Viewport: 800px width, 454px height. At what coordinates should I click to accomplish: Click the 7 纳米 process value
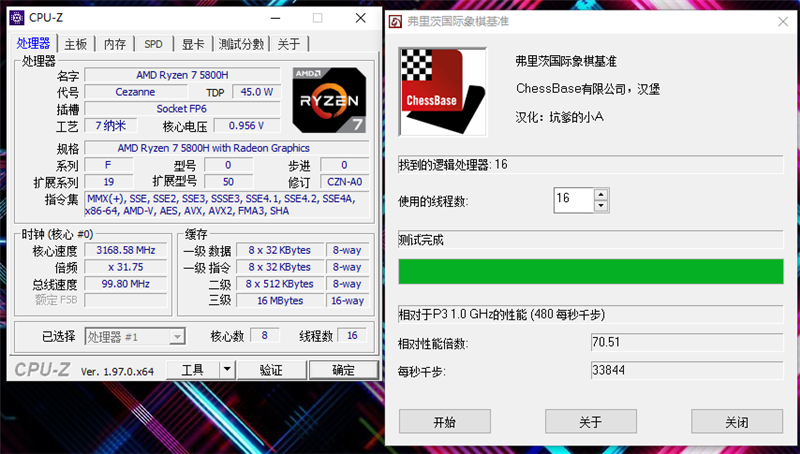click(110, 125)
